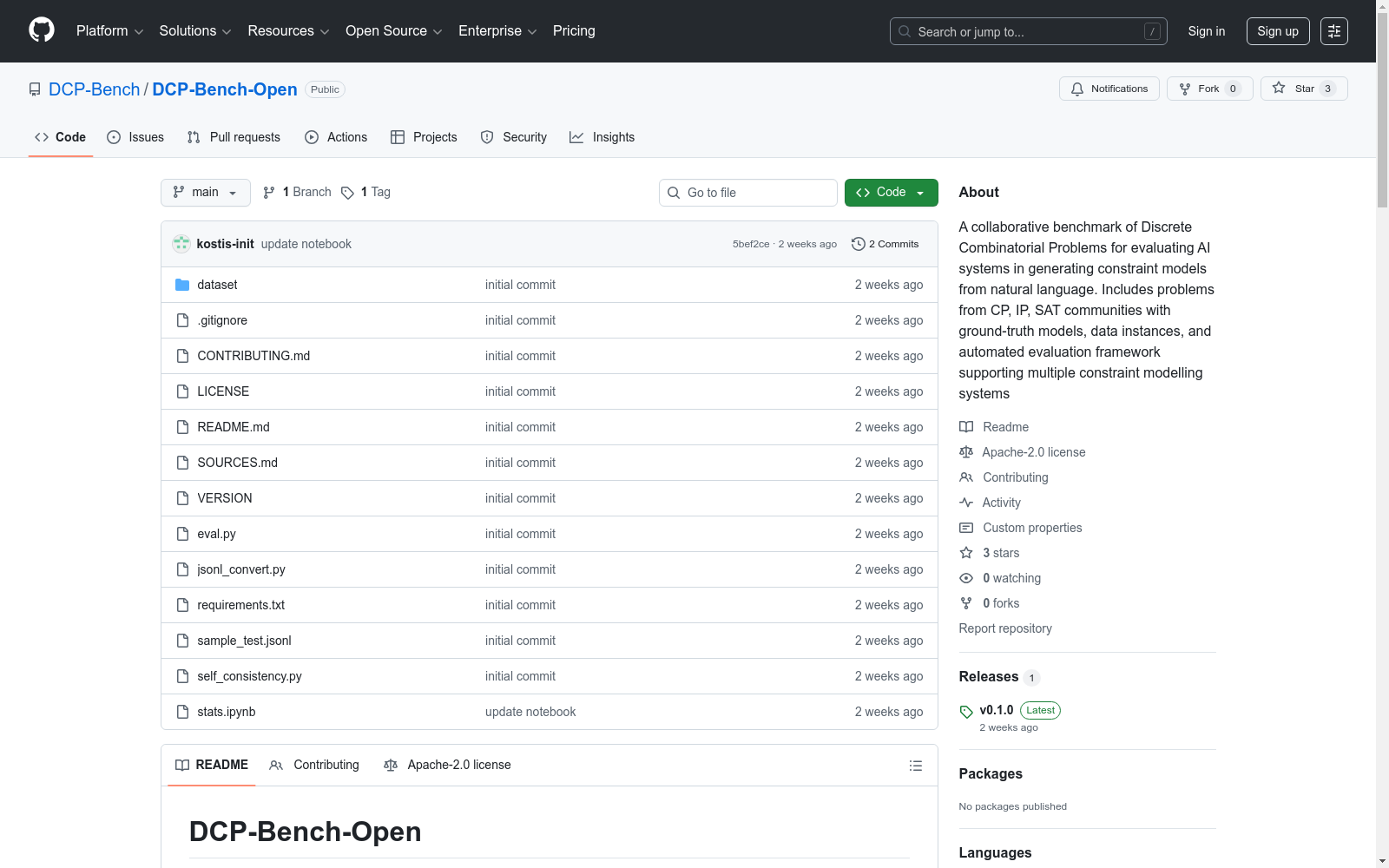1389x868 pixels.
Task: Open the DCP-Bench organization link
Action: tap(94, 89)
